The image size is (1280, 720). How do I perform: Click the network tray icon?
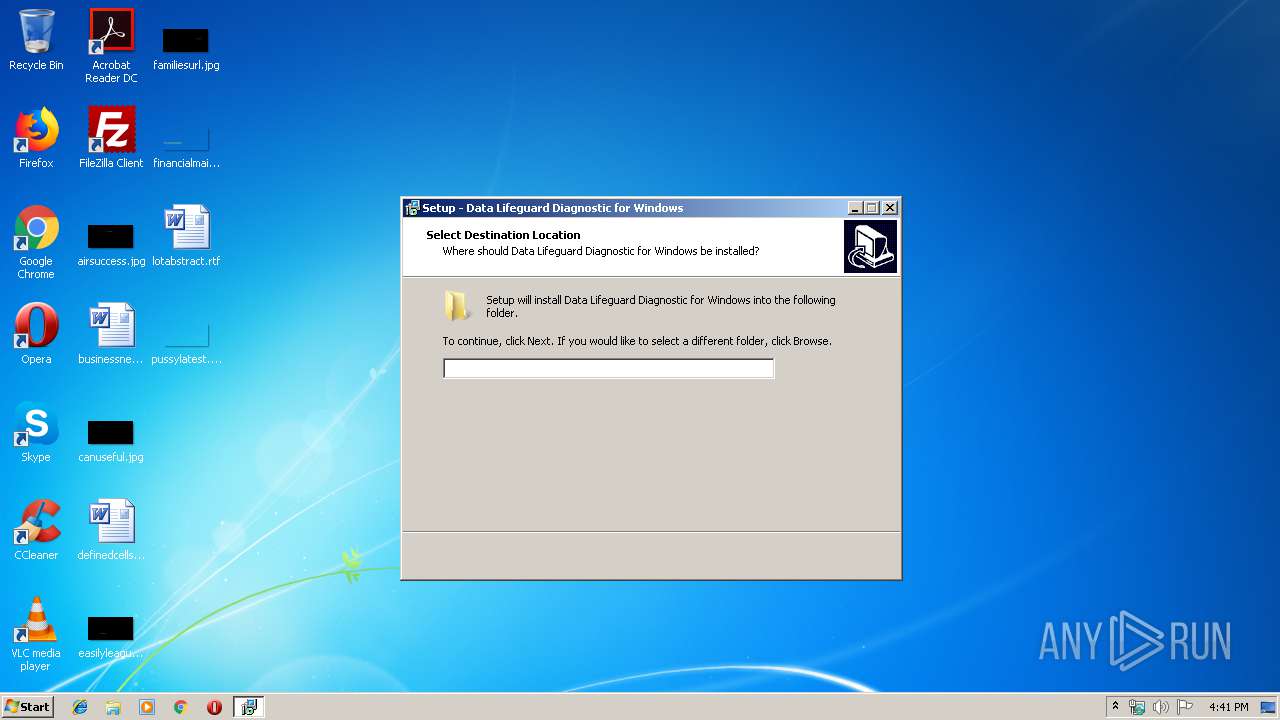click(1137, 707)
